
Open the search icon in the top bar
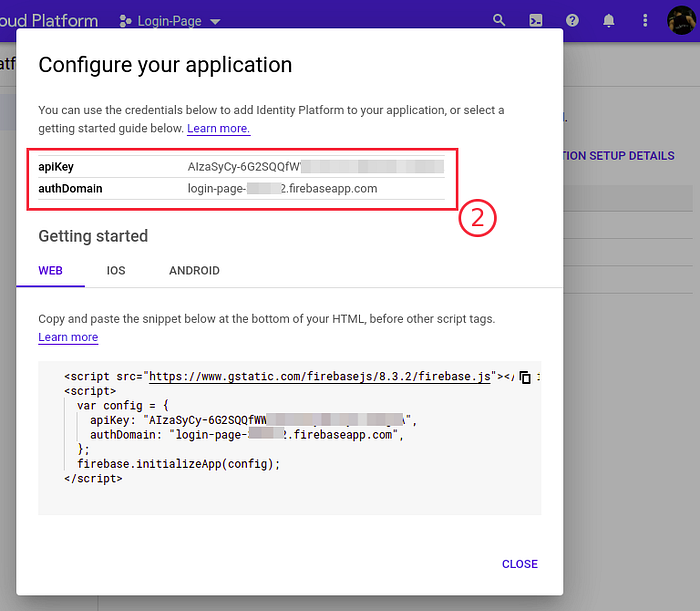[x=499, y=20]
